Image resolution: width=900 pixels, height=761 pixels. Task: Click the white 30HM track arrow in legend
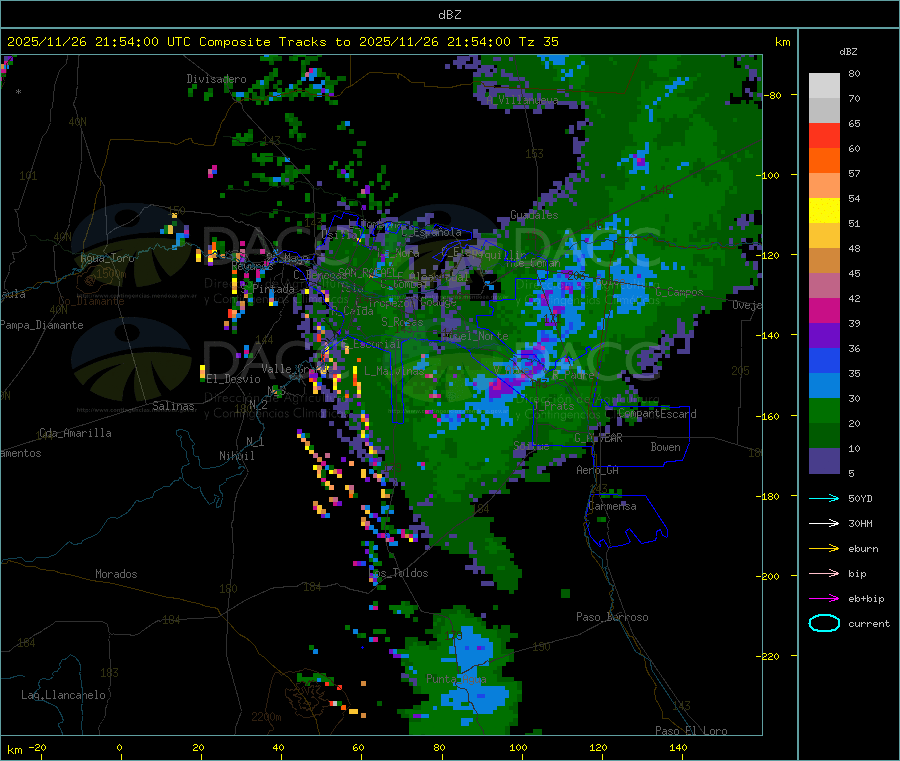[x=824, y=523]
